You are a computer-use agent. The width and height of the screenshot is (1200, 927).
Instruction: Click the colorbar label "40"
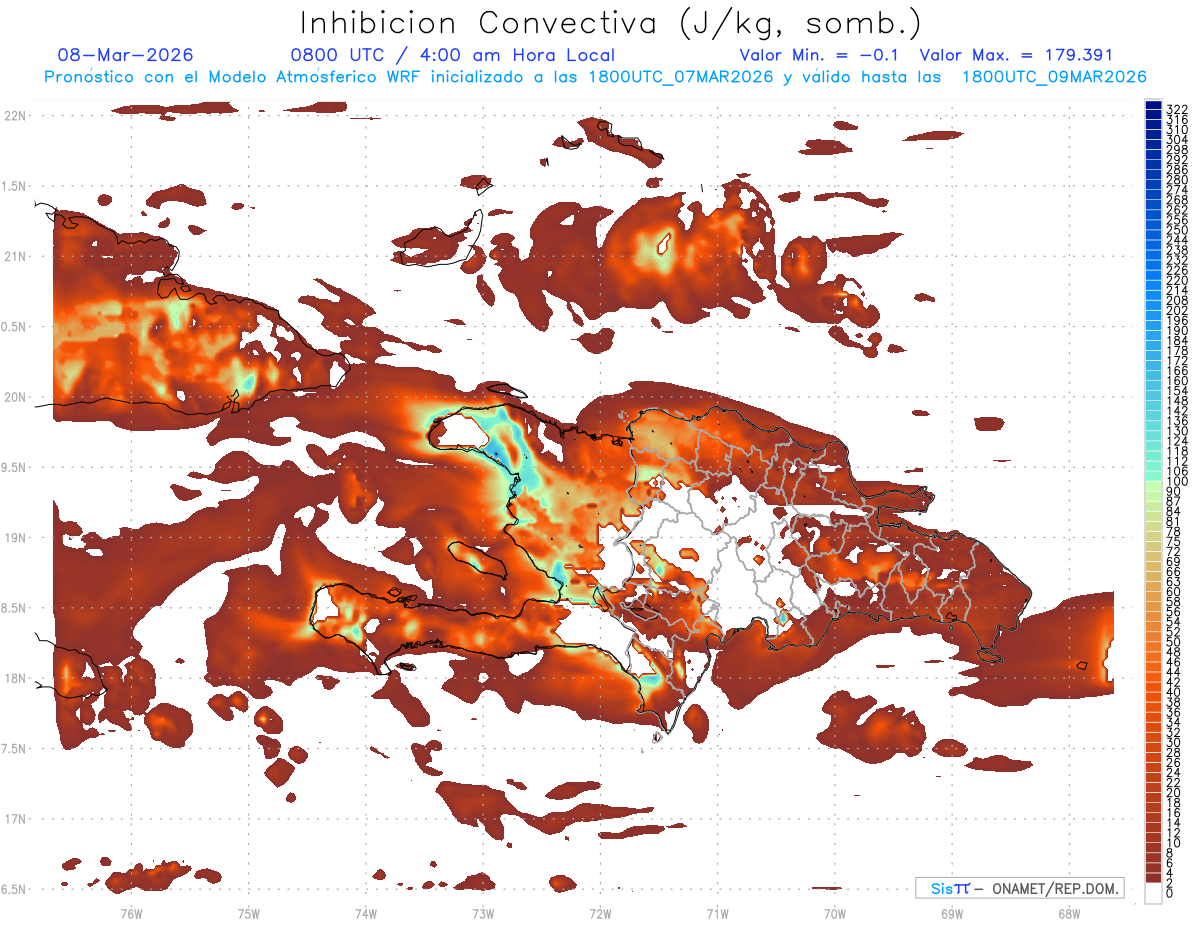tap(1174, 692)
